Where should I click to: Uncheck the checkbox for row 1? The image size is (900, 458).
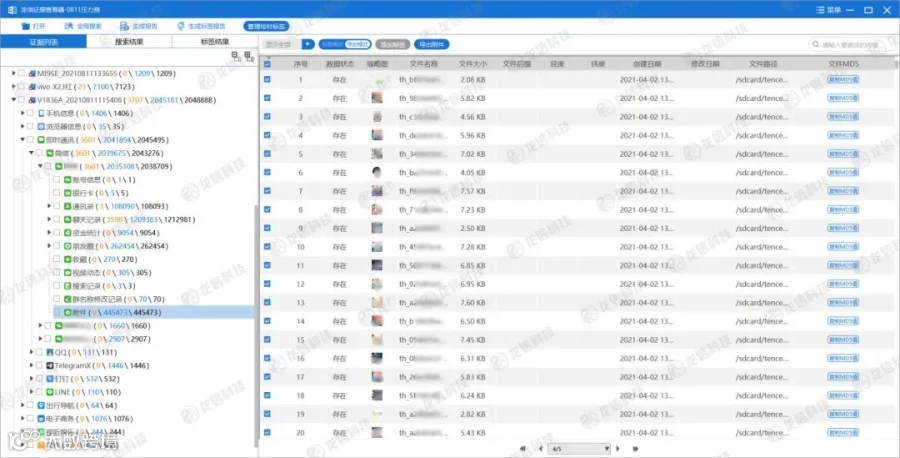(267, 79)
